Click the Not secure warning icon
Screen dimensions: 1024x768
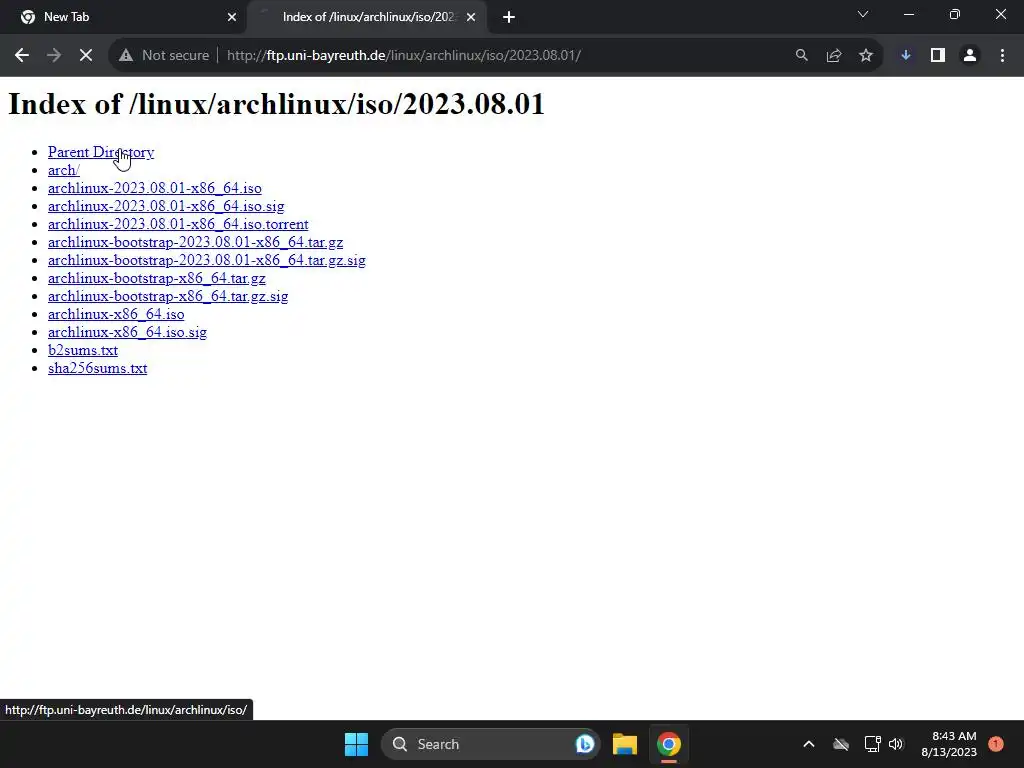[126, 56]
